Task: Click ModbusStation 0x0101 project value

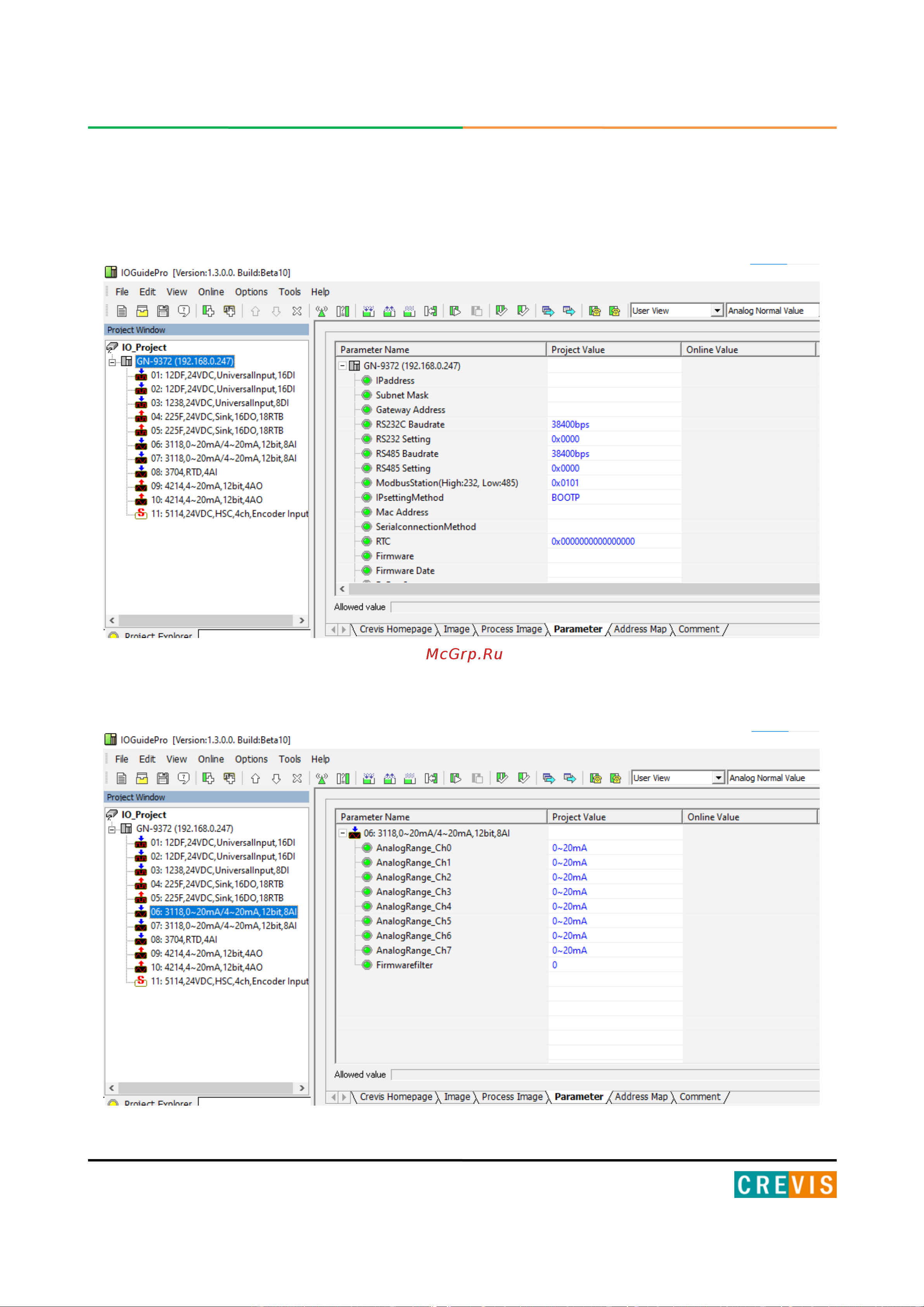Action: pos(565,483)
